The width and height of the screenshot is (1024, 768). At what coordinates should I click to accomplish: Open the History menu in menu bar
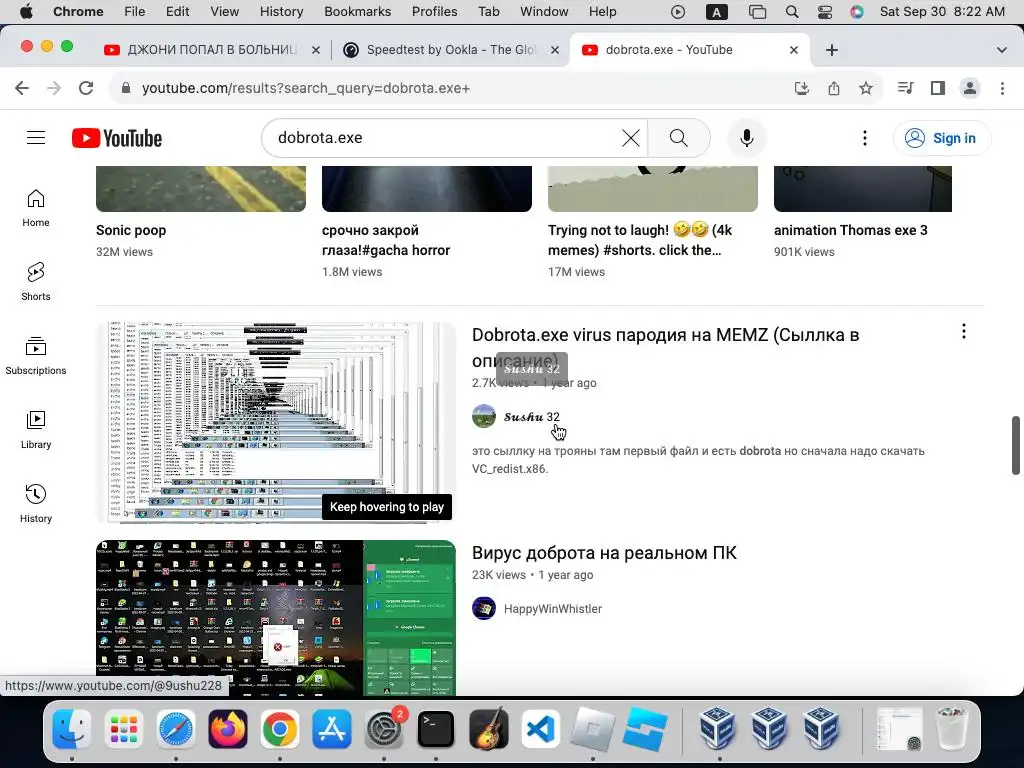point(281,11)
